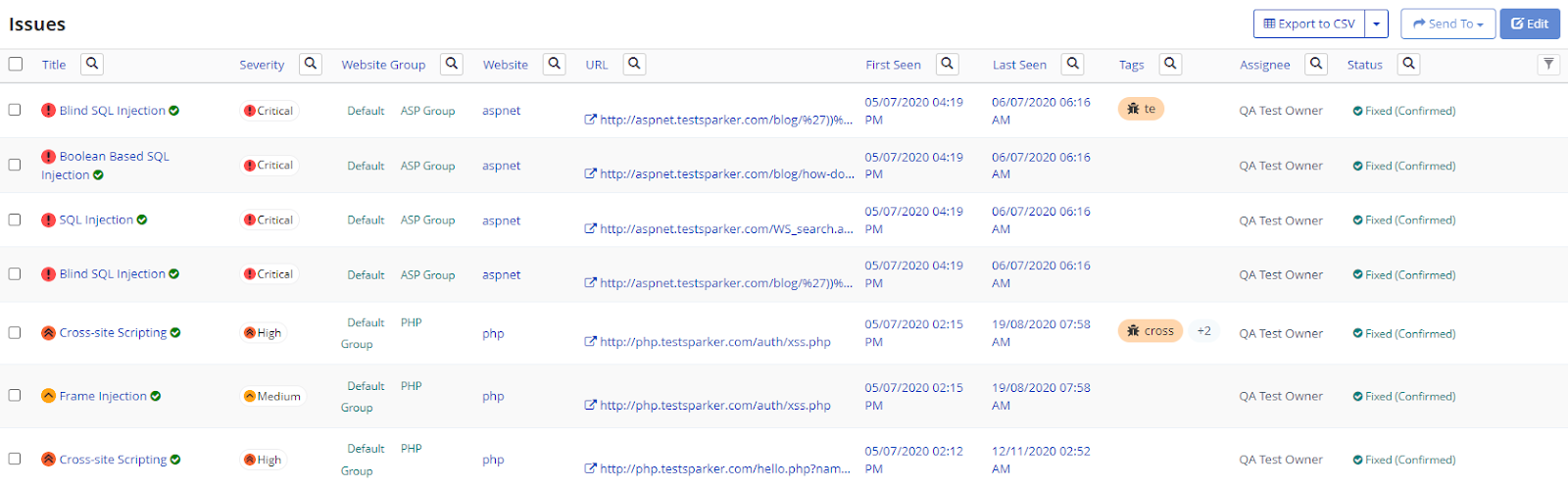Sort by URL column header
Viewport: 1568px width, 488px height.
[x=597, y=65]
